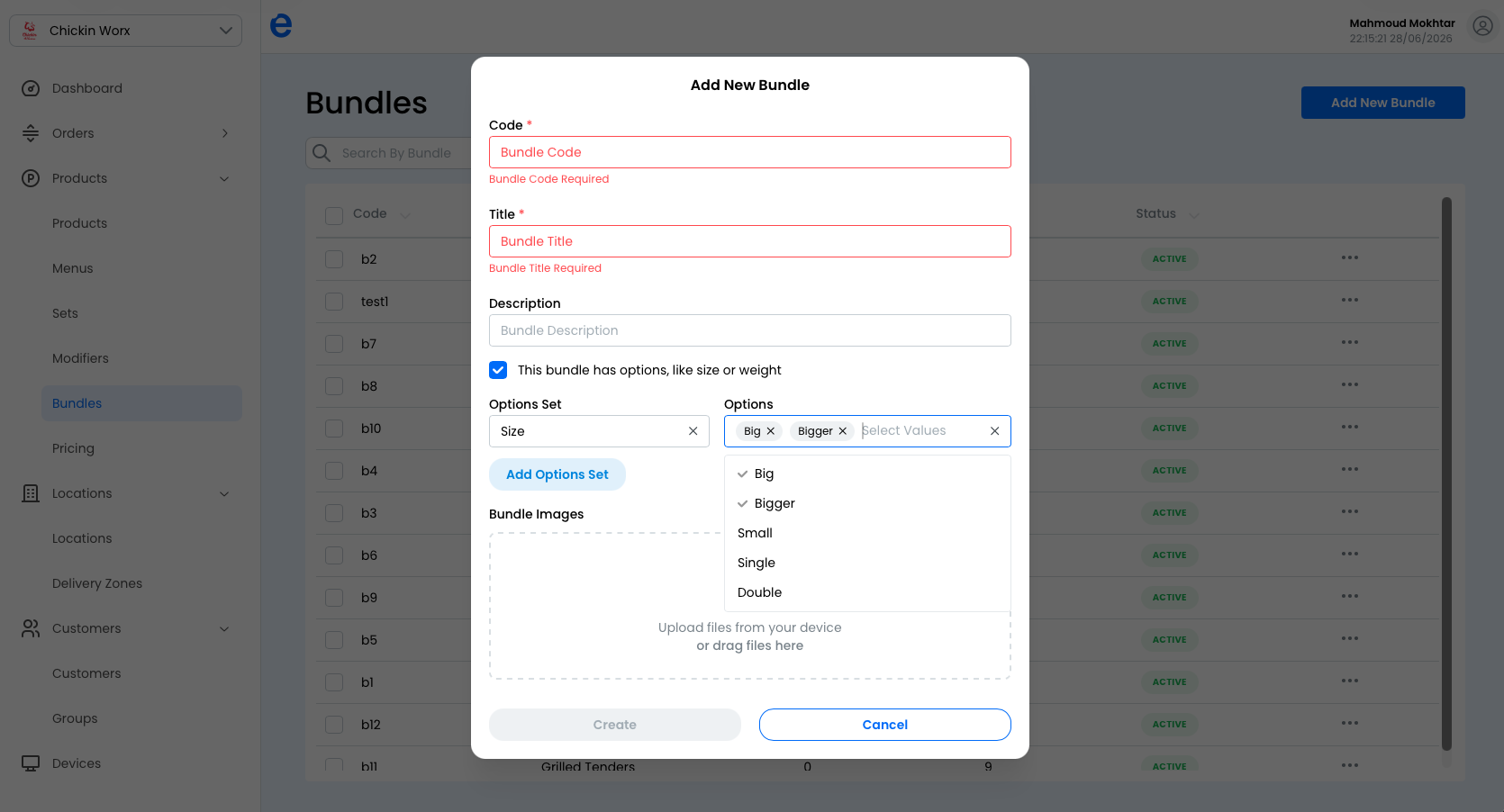Open the user profile avatar icon
Image resolution: width=1504 pixels, height=812 pixels.
point(1482,26)
